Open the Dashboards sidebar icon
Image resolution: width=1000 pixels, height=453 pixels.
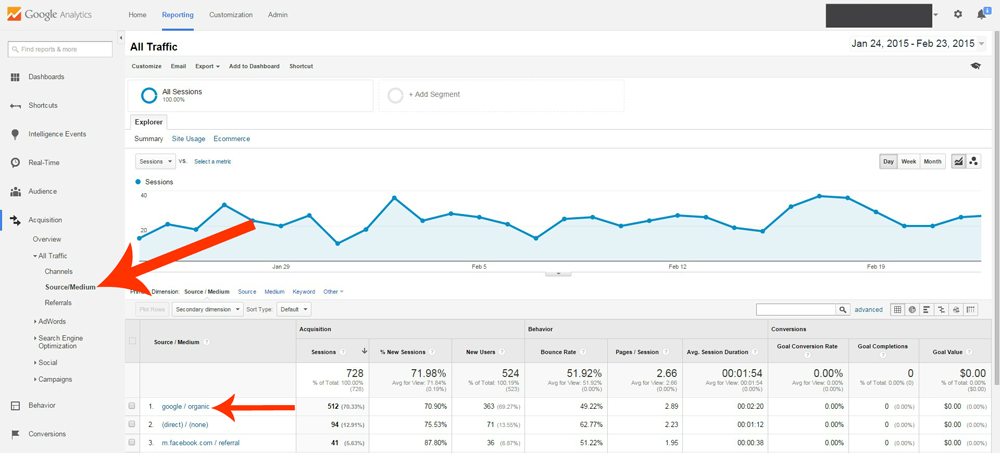tap(15, 77)
